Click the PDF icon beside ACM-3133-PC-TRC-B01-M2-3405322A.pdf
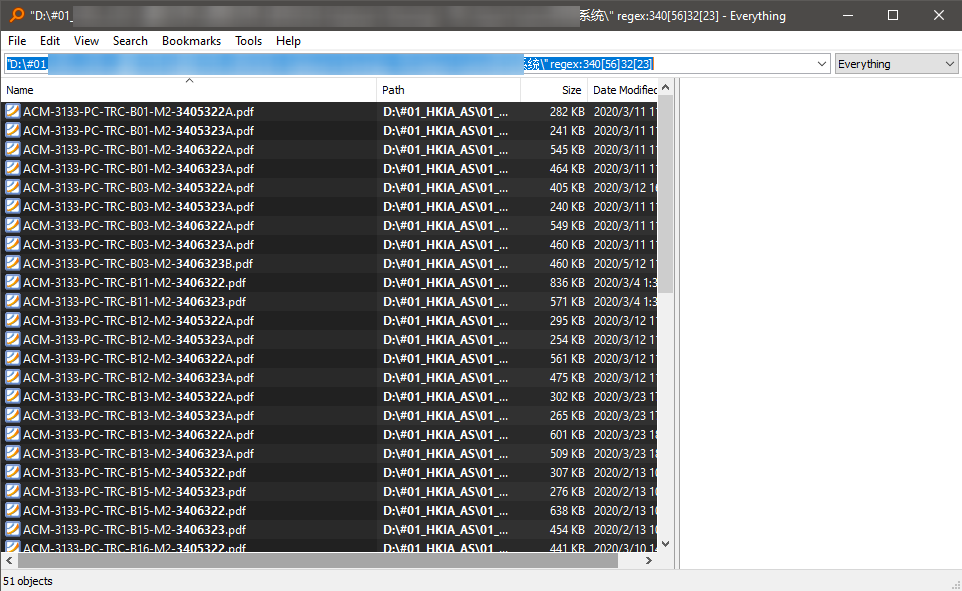This screenshot has width=962, height=591. tap(12, 111)
